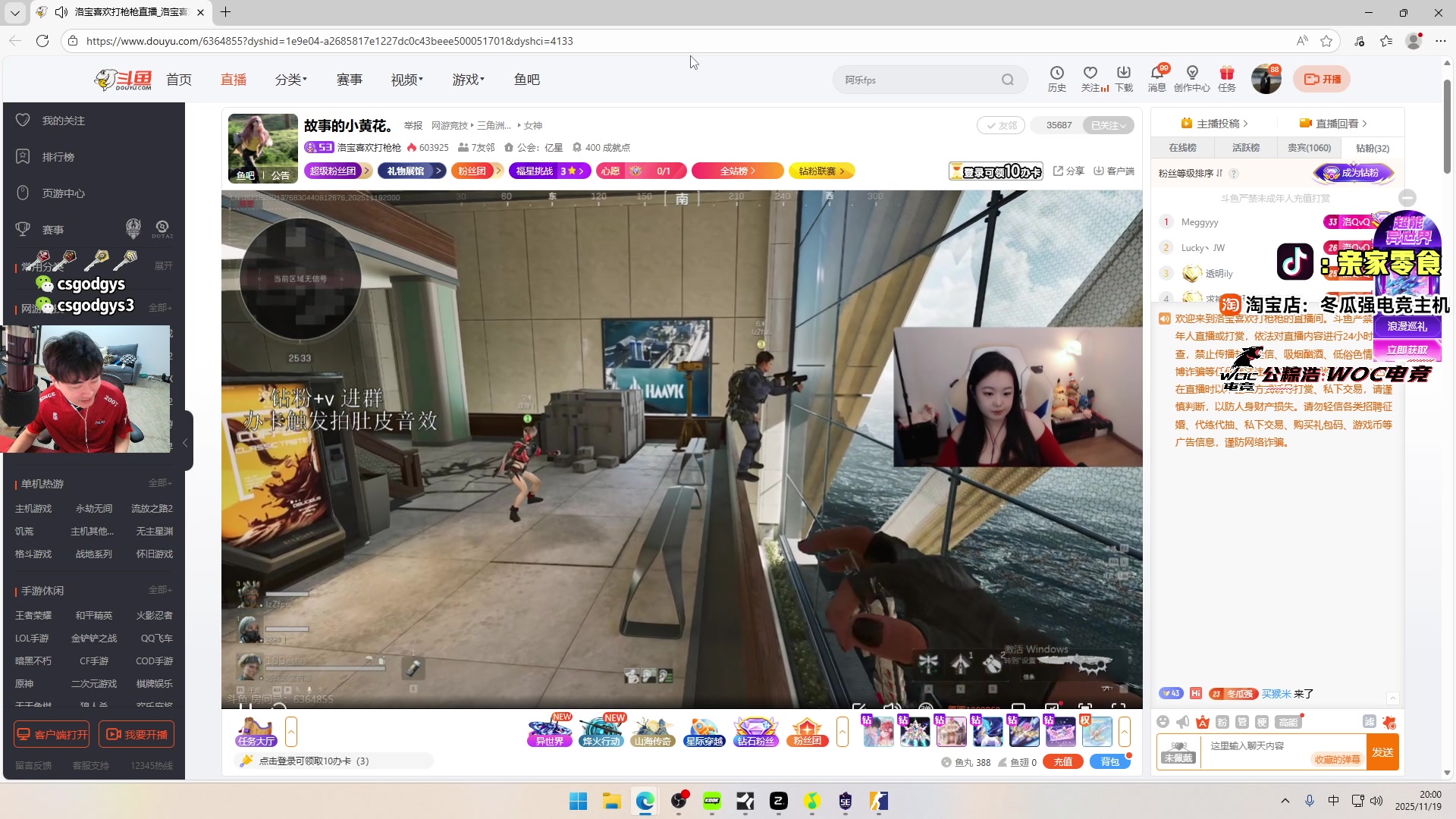Open the emoji picker in chat
Screen dimensions: 1456x819
click(x=1163, y=722)
